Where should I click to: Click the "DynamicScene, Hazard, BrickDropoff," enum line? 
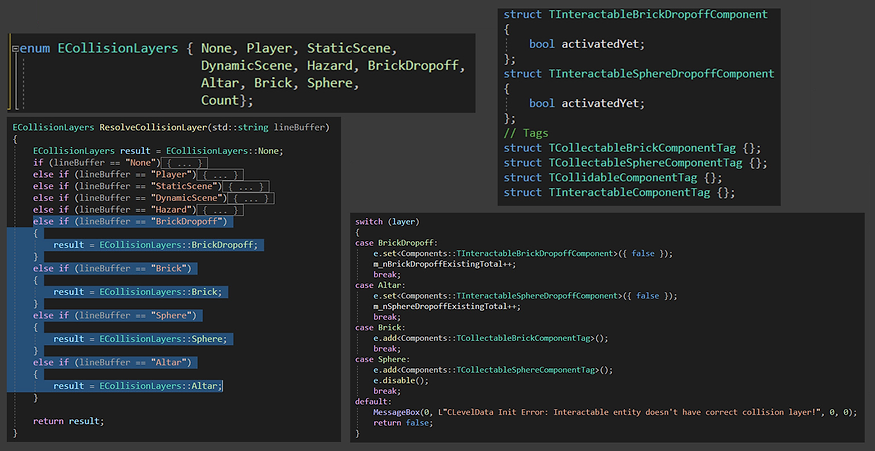(x=333, y=66)
